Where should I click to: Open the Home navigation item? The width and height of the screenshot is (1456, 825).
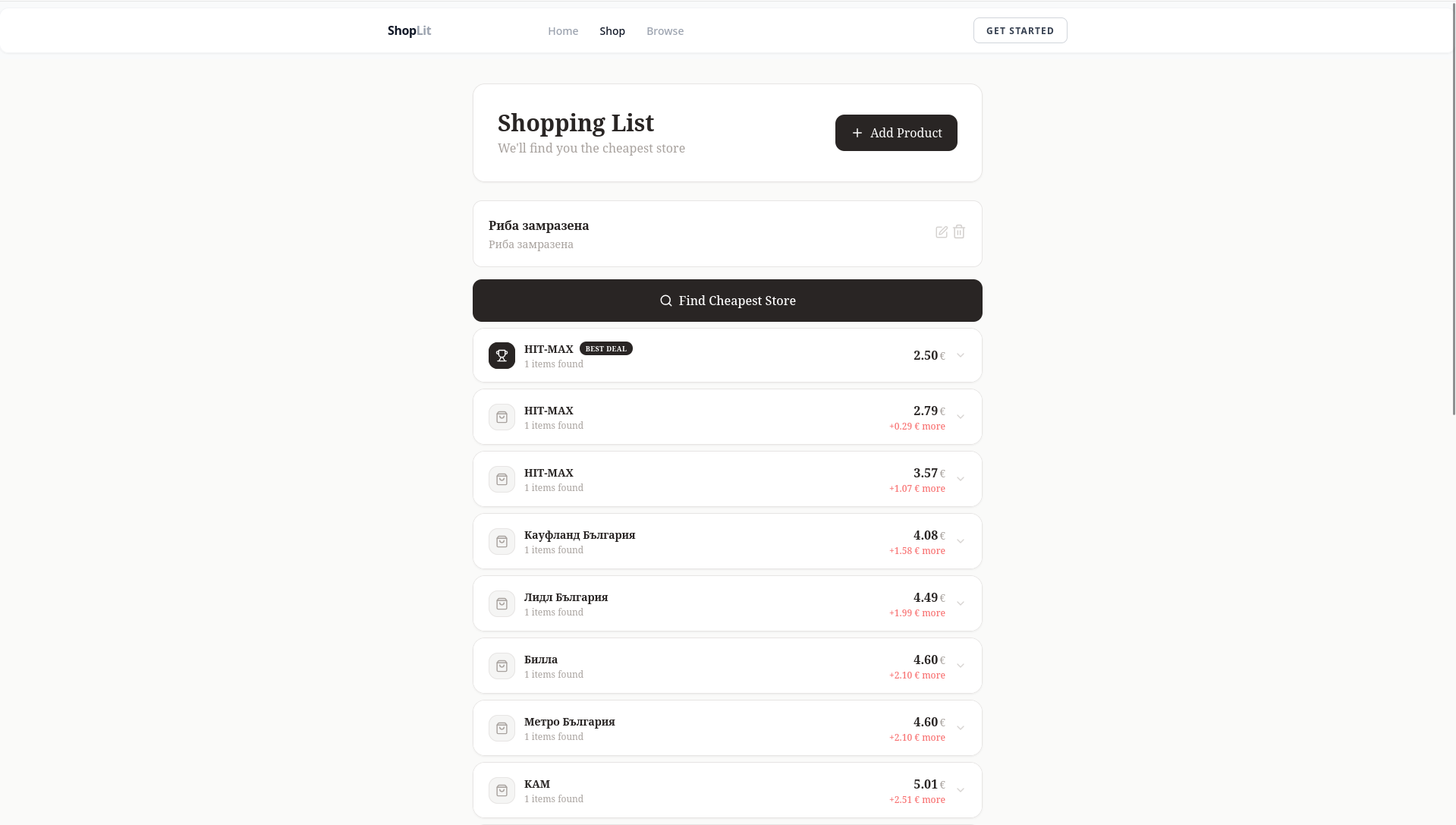(x=563, y=31)
